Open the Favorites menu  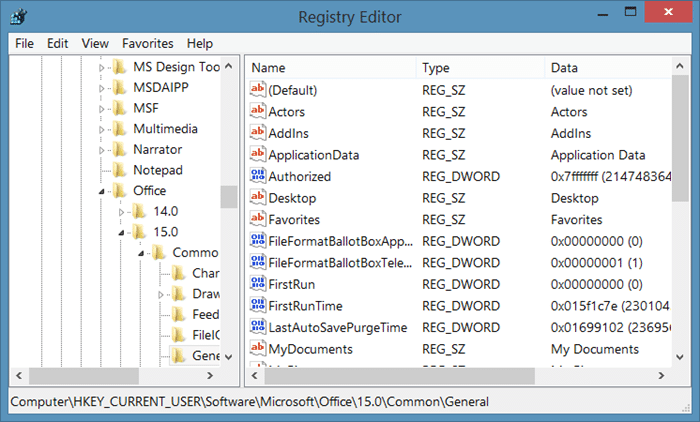(x=147, y=43)
